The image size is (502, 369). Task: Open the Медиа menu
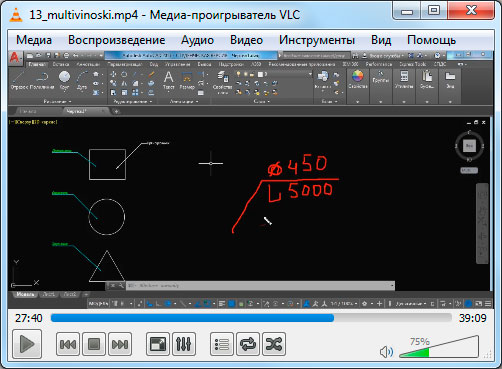[34, 40]
